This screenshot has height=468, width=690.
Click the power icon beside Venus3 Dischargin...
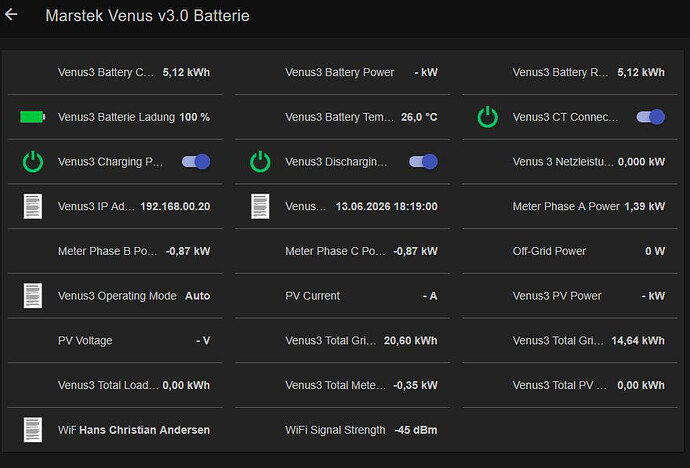point(260,161)
